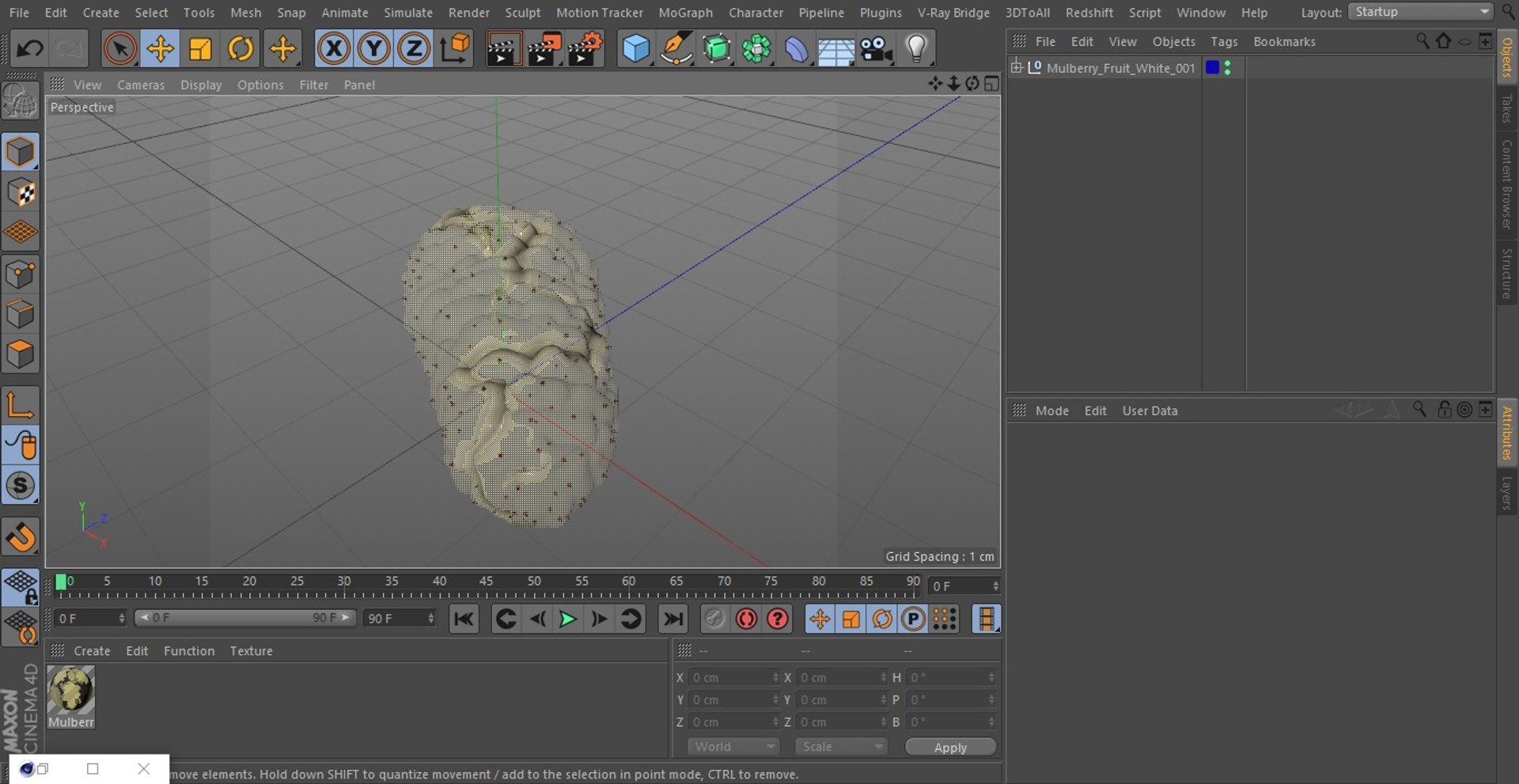Switch to the Layers side tab
The image size is (1519, 784).
click(x=1507, y=493)
